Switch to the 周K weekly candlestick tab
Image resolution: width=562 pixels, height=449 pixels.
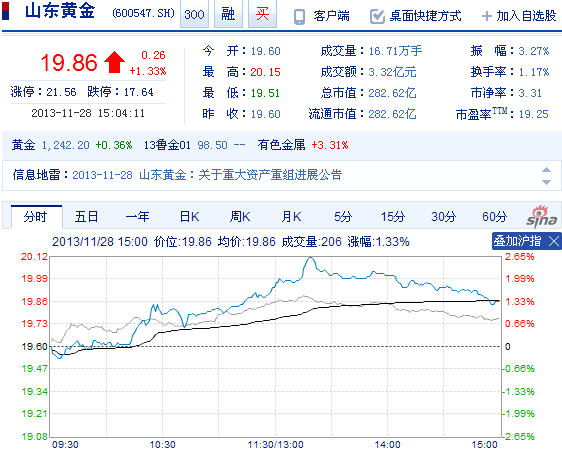tap(240, 217)
